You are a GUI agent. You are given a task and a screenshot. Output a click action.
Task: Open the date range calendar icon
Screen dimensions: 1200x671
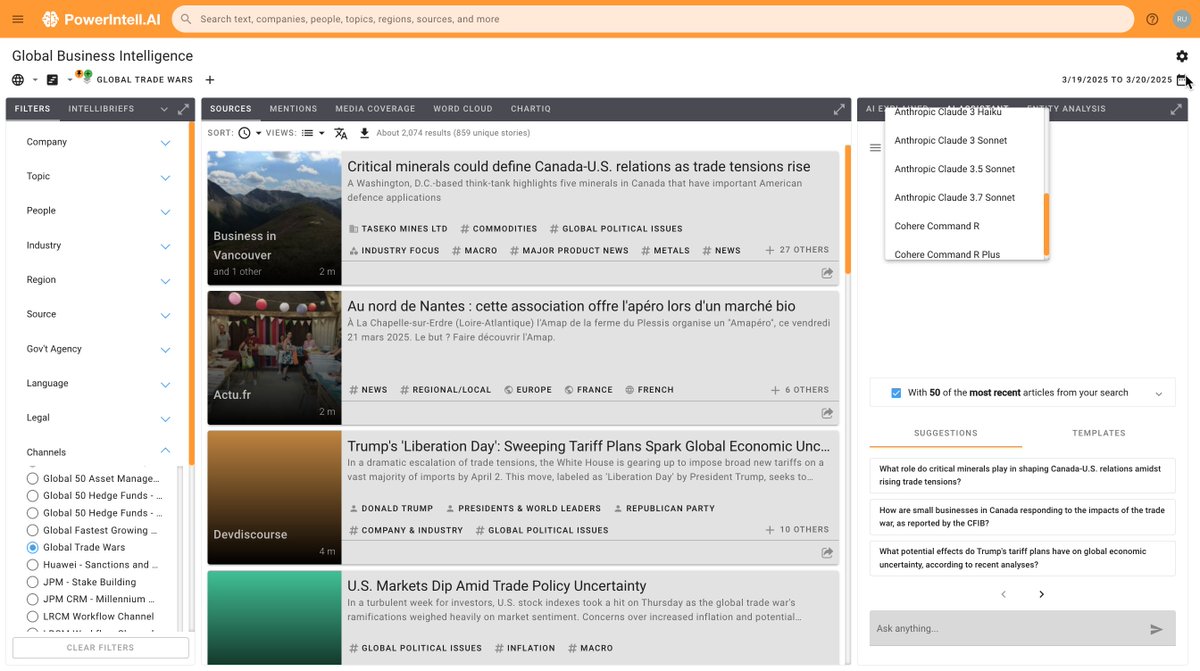click(x=1182, y=80)
